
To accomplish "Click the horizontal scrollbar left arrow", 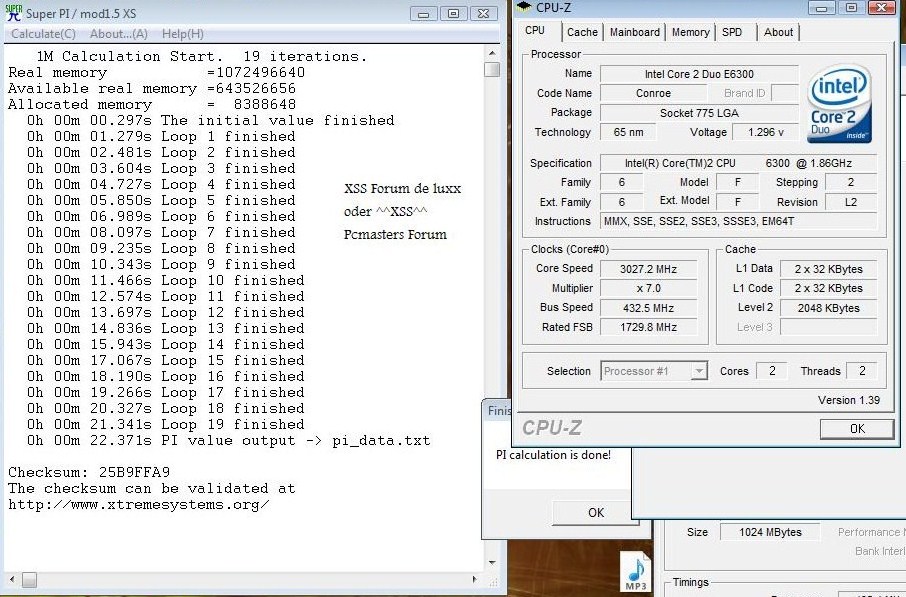I will click(12, 579).
